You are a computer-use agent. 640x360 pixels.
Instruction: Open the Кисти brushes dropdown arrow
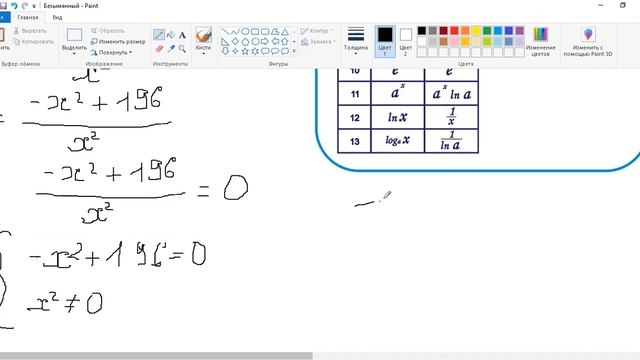(x=203, y=53)
